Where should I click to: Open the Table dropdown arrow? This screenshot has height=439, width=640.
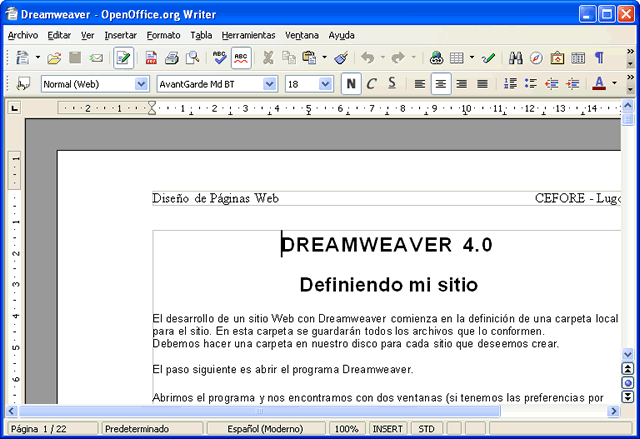click(472, 58)
